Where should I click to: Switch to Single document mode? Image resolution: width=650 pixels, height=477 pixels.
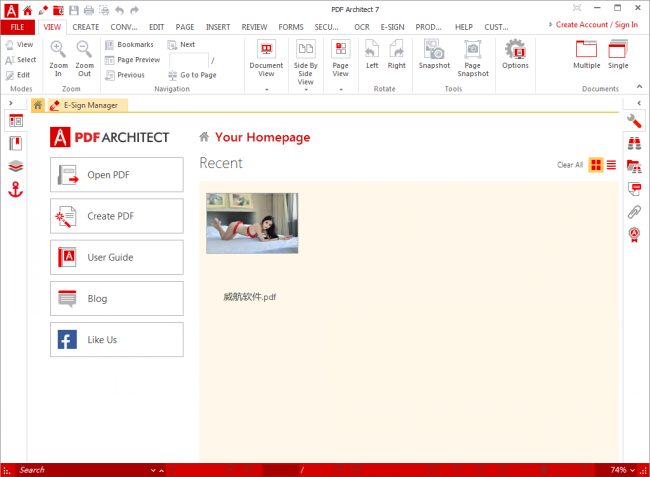618,54
